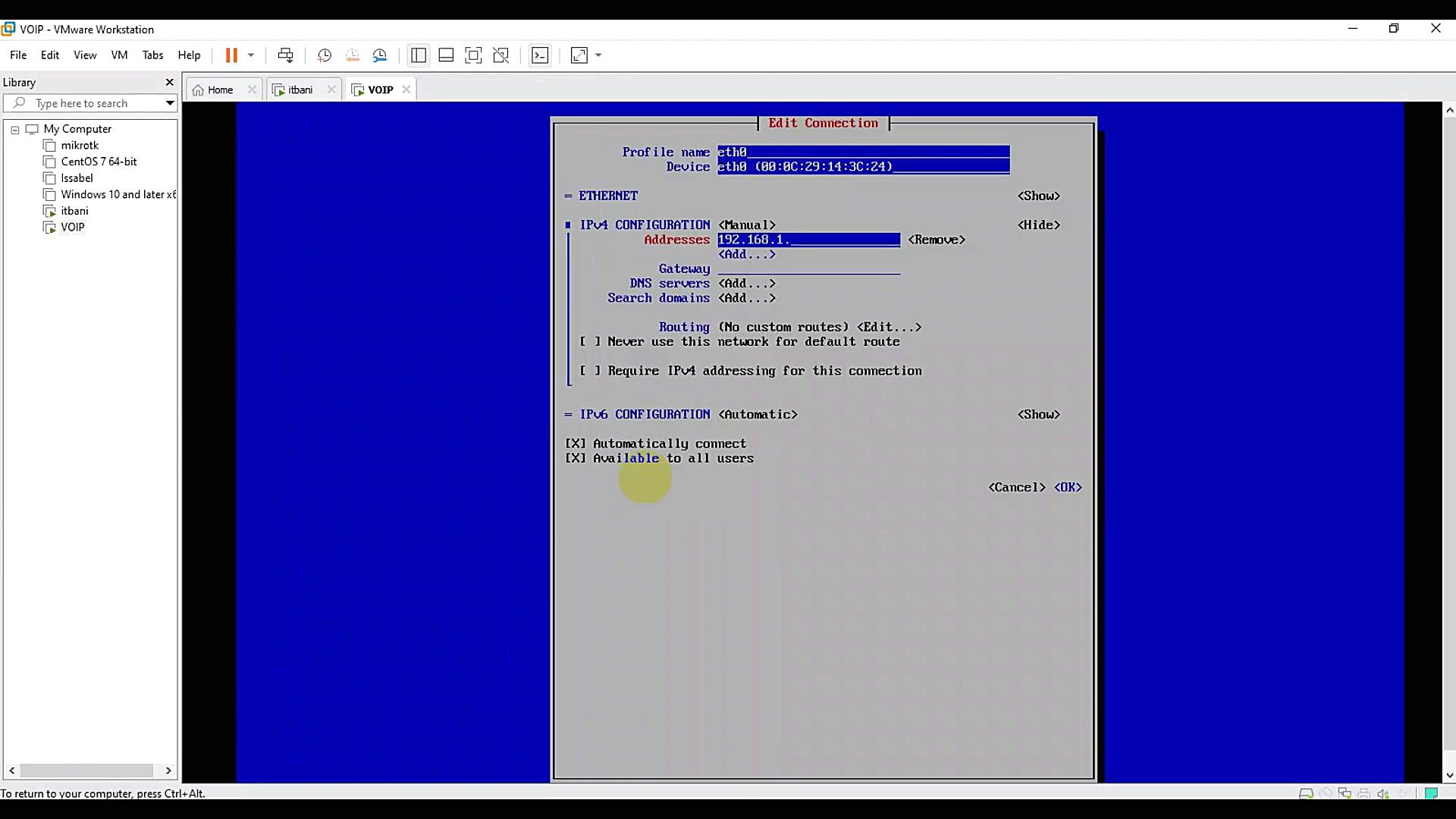Revert VM to previous snapshot
The width and height of the screenshot is (1456, 819).
[x=352, y=55]
